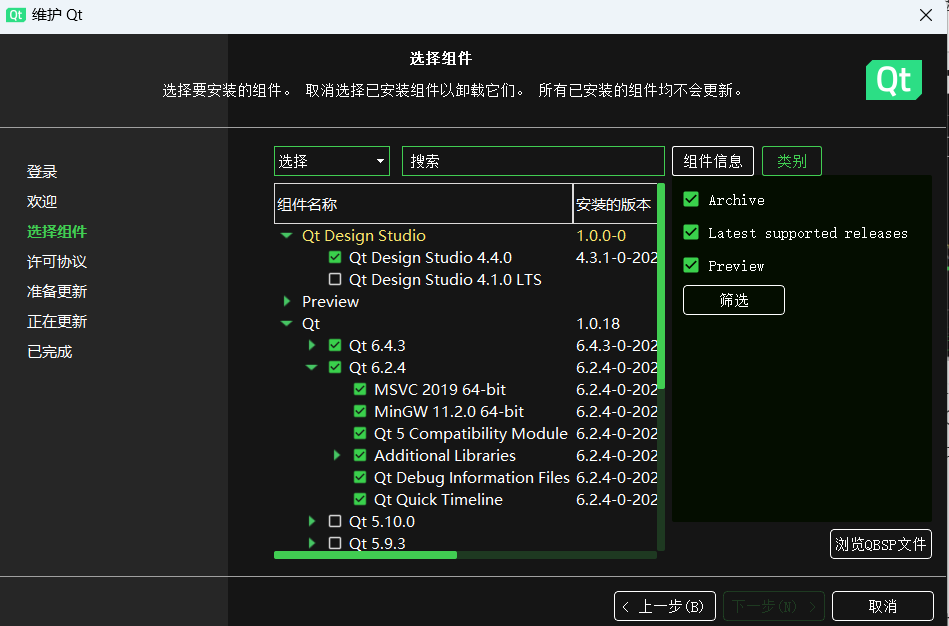Select the 欢迎 step in sidebar
This screenshot has width=949, height=626.
pyautogui.click(x=42, y=202)
